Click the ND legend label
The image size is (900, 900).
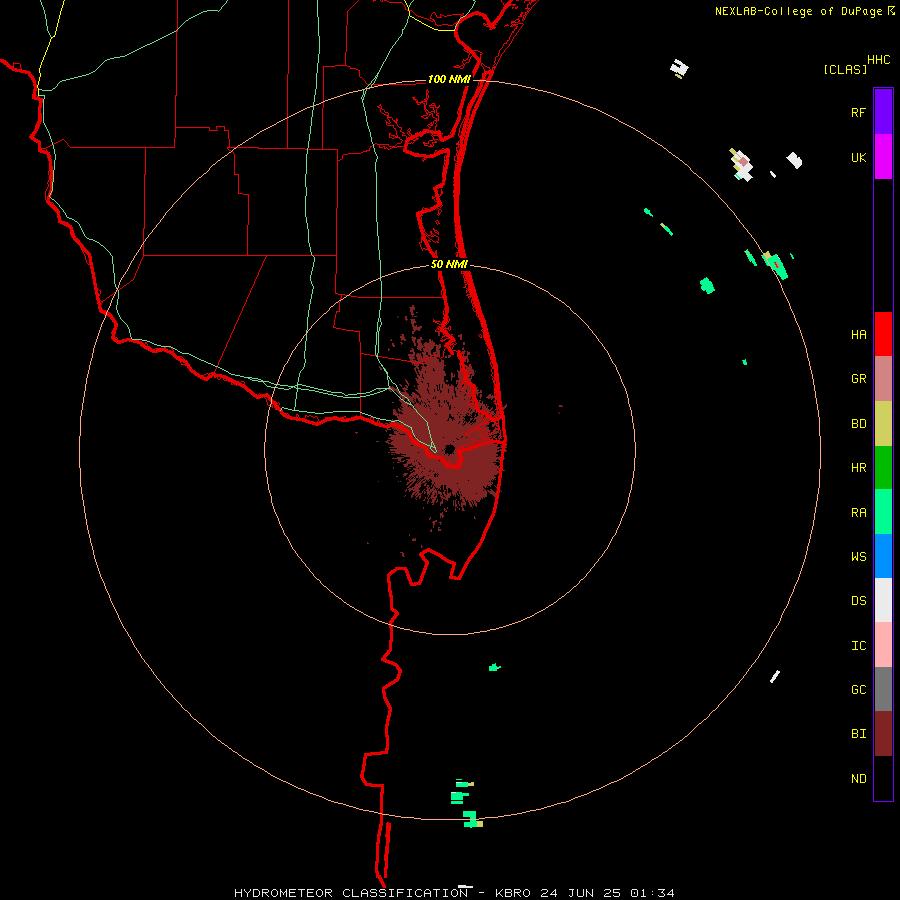pos(858,779)
